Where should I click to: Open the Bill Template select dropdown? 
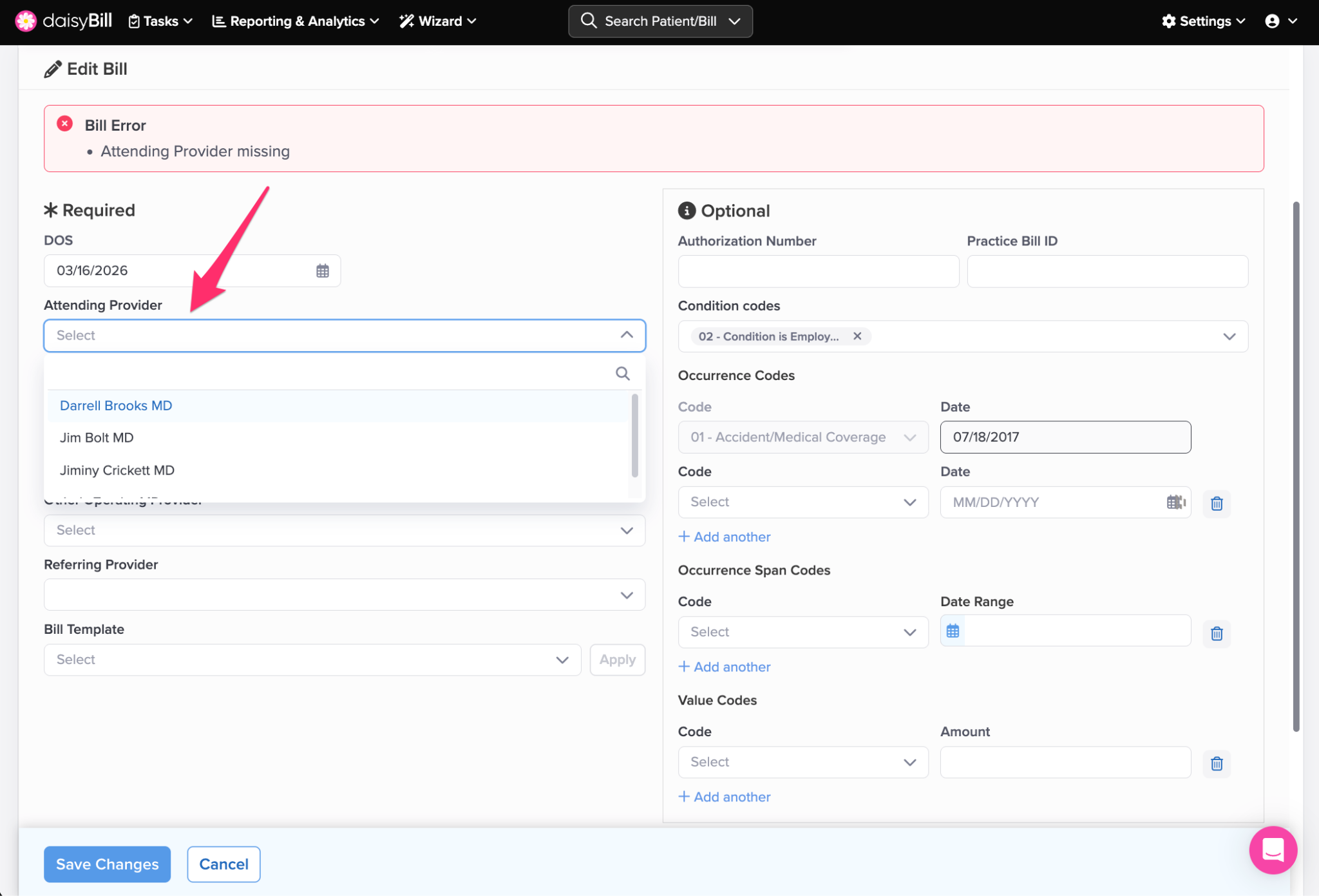[x=312, y=660]
